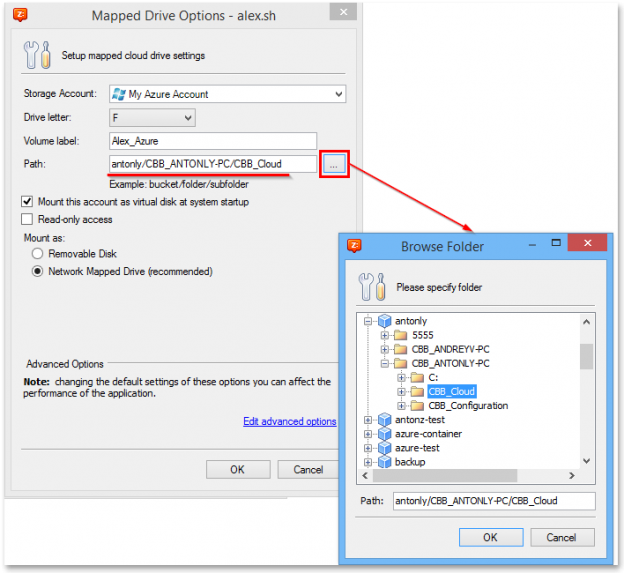Viewport: 624px width, 573px height.
Task: Select the antonly tree item label
Action: pos(411,321)
